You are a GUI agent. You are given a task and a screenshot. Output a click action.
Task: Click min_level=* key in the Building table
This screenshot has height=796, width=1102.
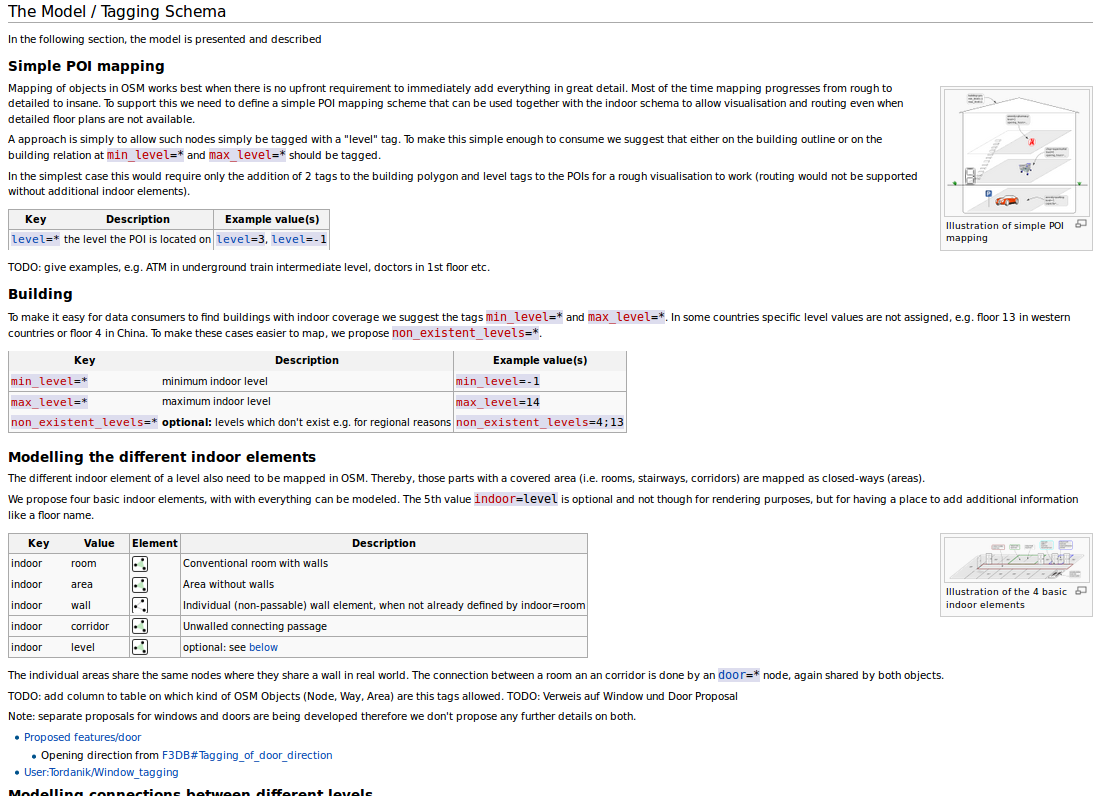tap(49, 381)
